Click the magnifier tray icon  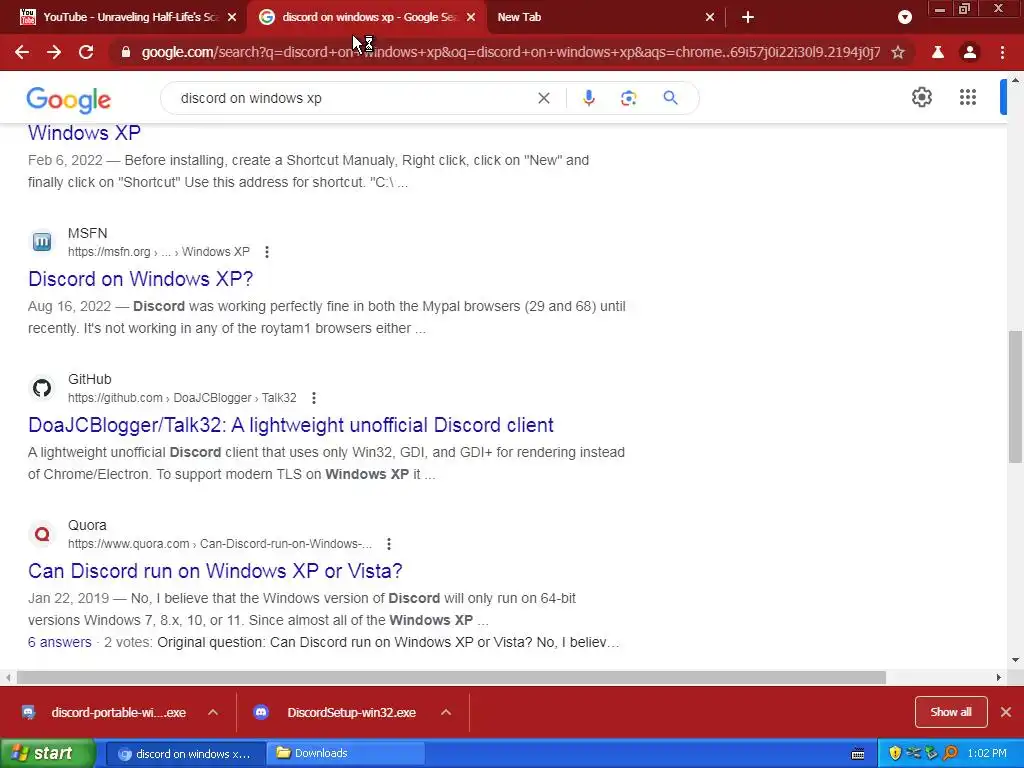[x=950, y=753]
